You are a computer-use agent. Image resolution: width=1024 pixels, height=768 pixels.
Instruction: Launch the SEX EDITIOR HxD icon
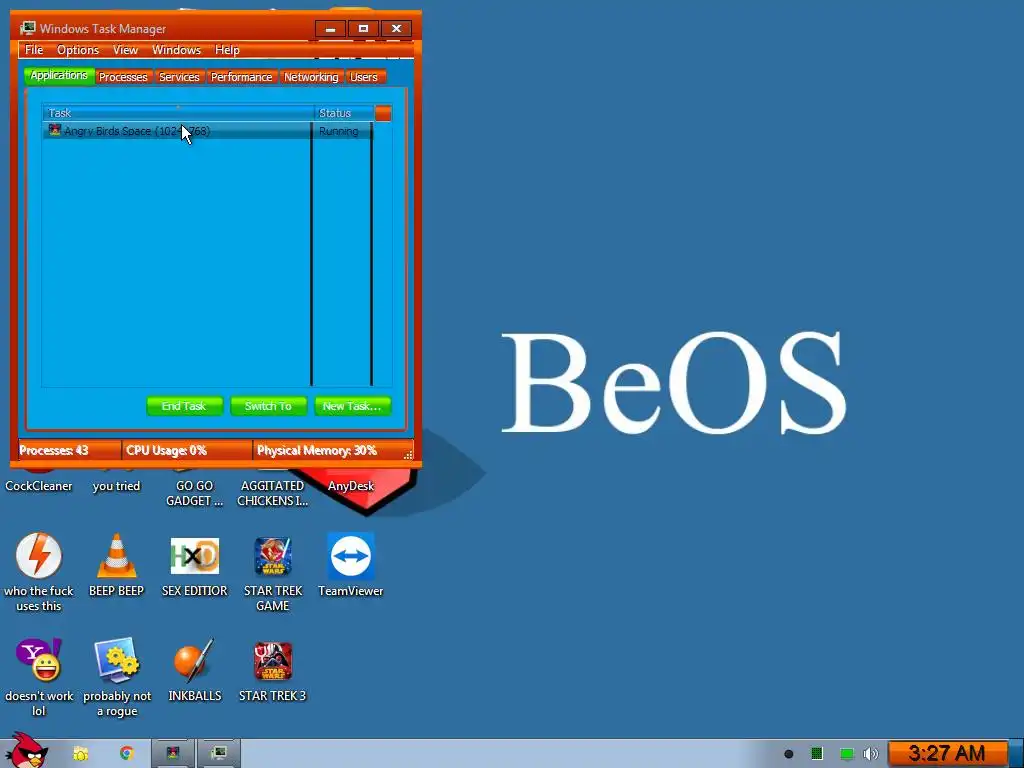pyautogui.click(x=195, y=556)
